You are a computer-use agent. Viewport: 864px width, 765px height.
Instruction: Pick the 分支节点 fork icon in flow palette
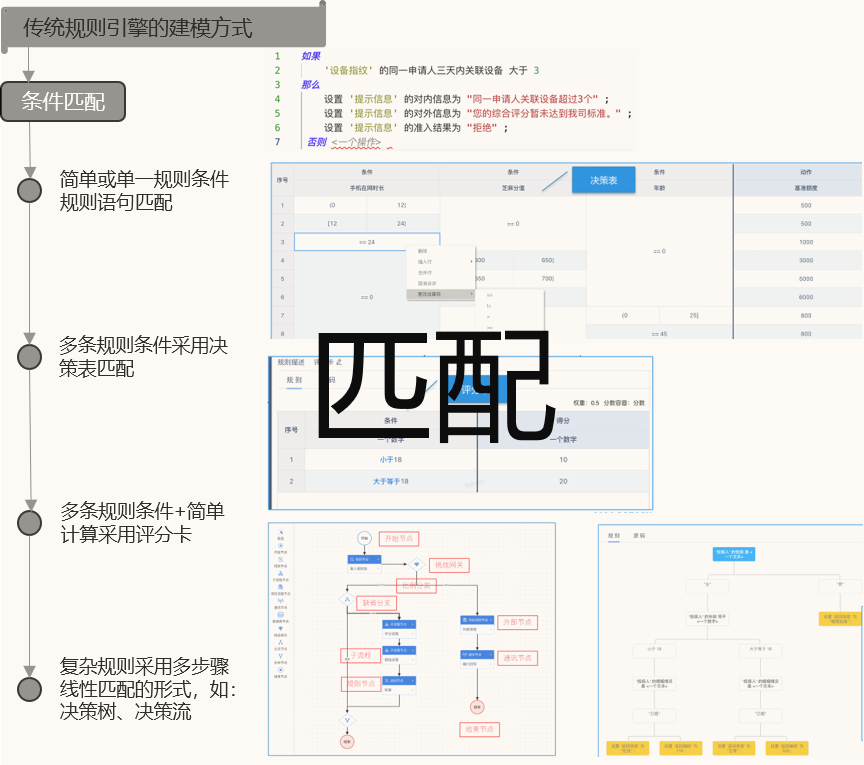[280, 644]
